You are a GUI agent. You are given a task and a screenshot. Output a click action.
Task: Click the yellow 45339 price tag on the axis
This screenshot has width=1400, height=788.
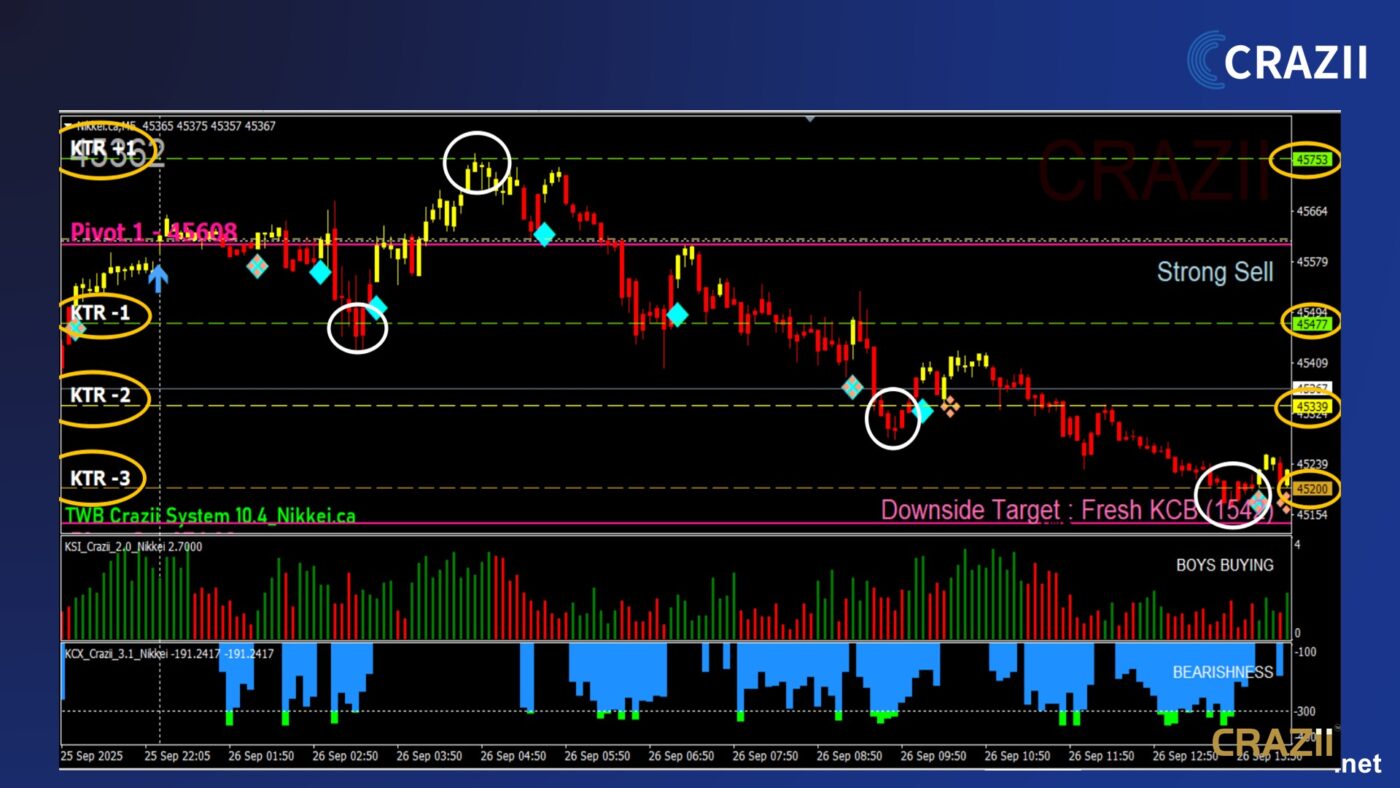click(x=1309, y=407)
